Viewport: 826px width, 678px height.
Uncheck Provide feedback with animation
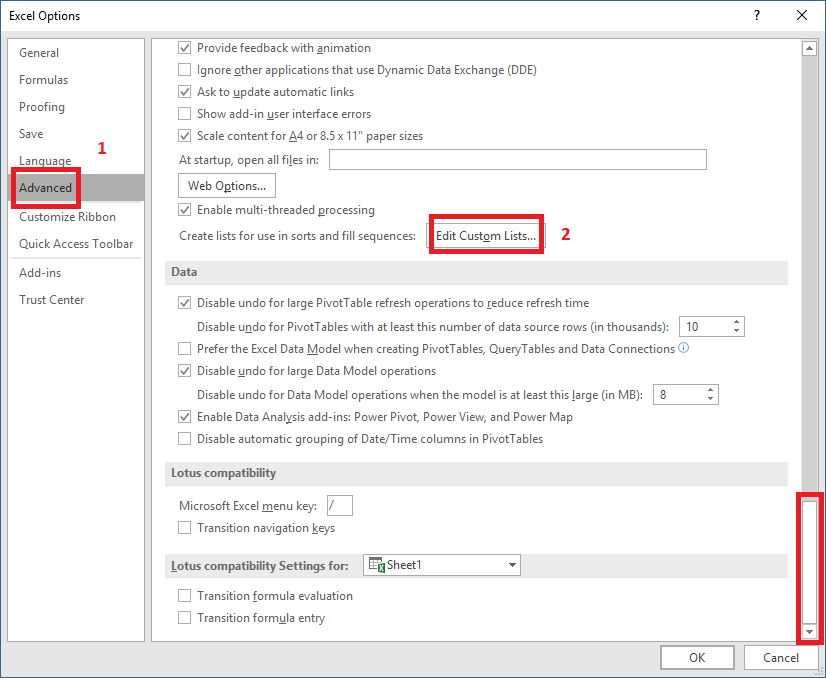pyautogui.click(x=184, y=48)
